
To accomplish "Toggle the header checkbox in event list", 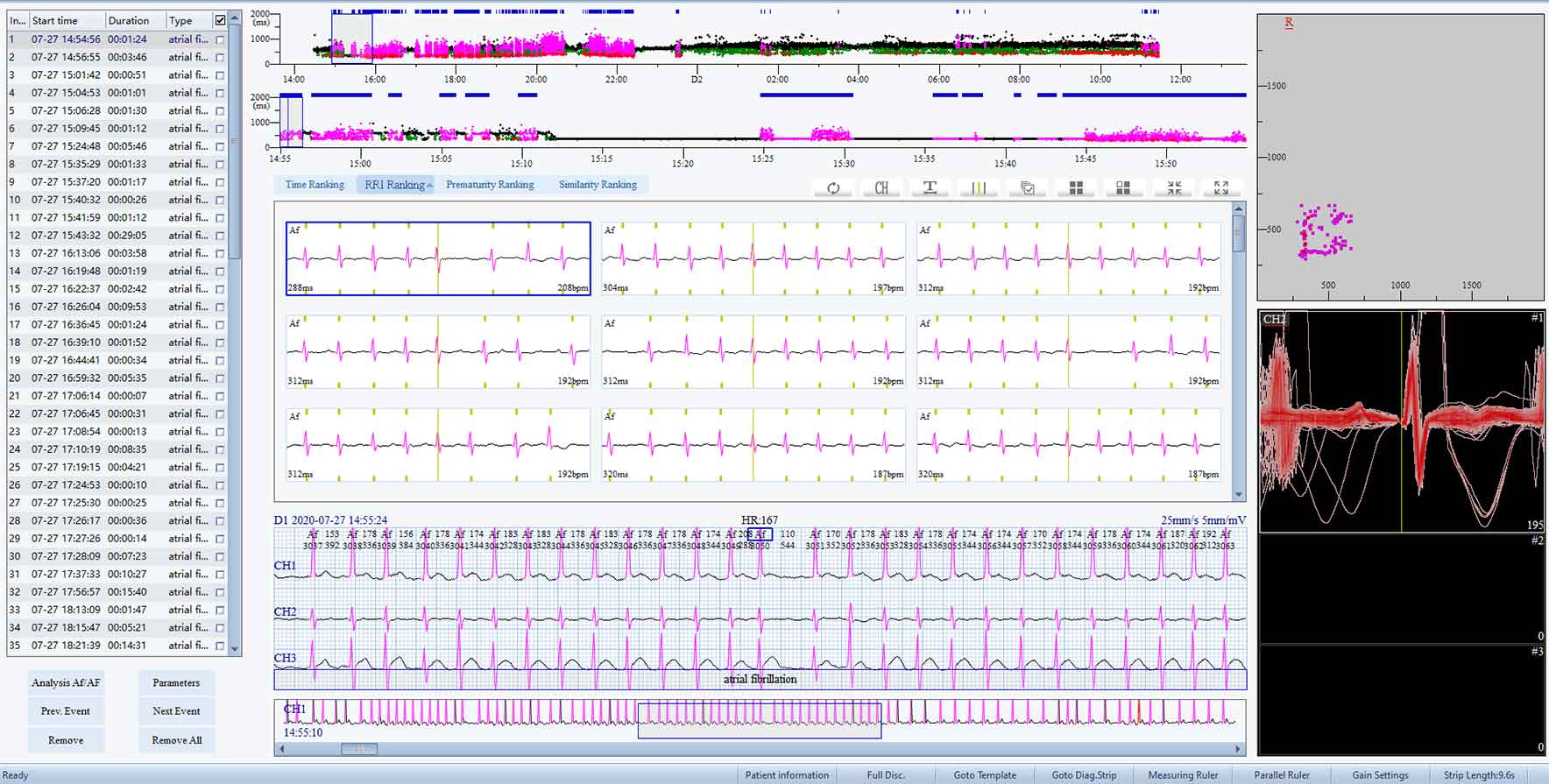I will click(x=220, y=20).
